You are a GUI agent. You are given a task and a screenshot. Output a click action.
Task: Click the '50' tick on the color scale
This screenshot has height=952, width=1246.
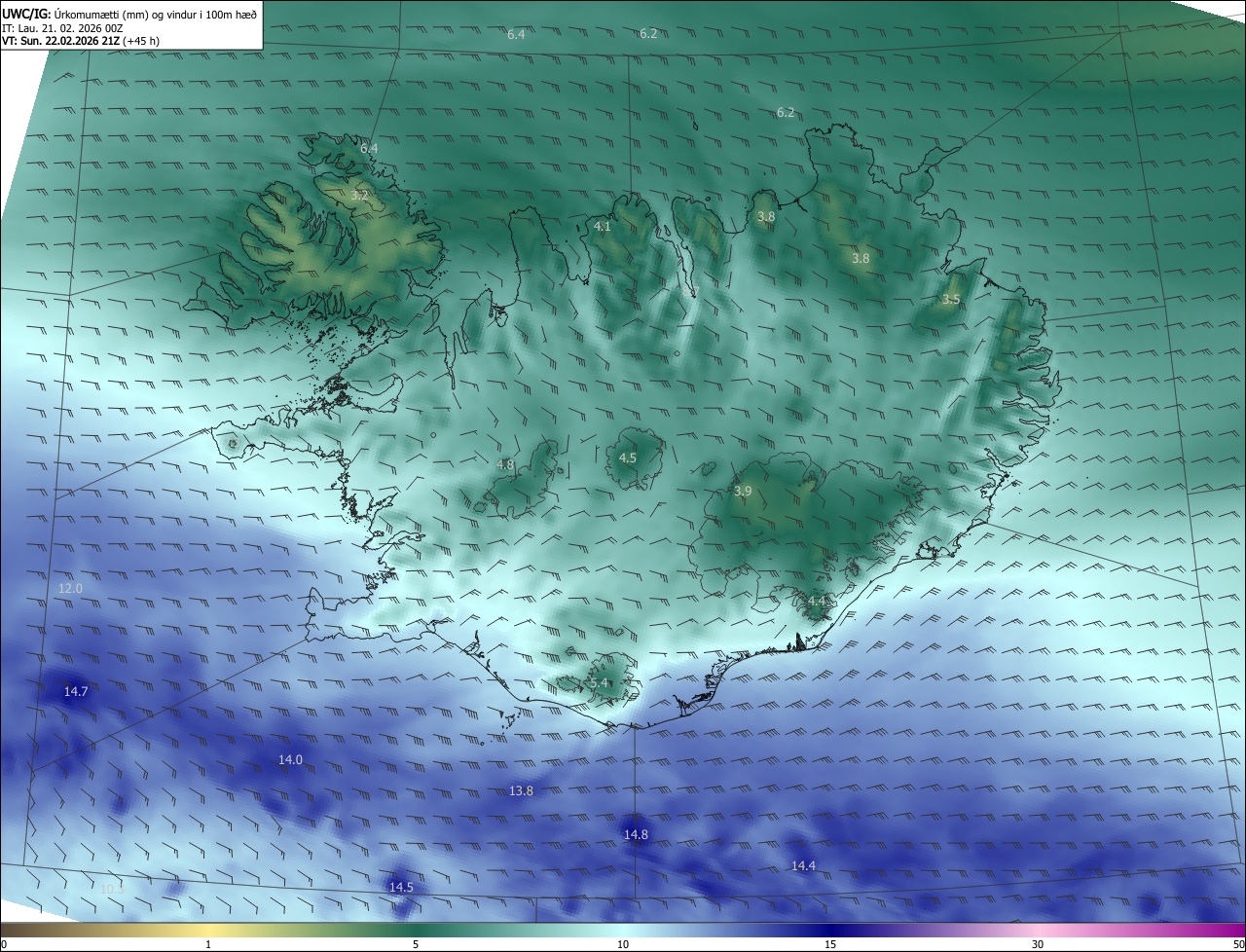click(x=1238, y=945)
